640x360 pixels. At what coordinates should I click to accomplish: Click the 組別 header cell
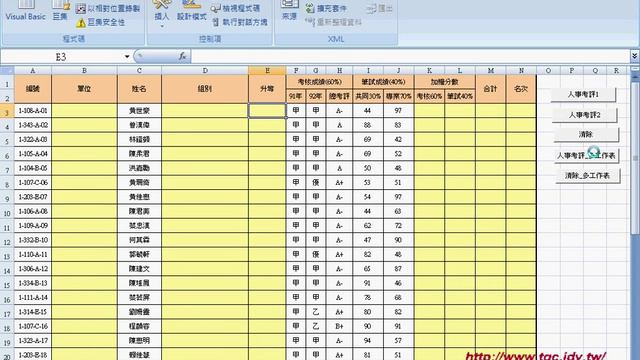(x=205, y=89)
